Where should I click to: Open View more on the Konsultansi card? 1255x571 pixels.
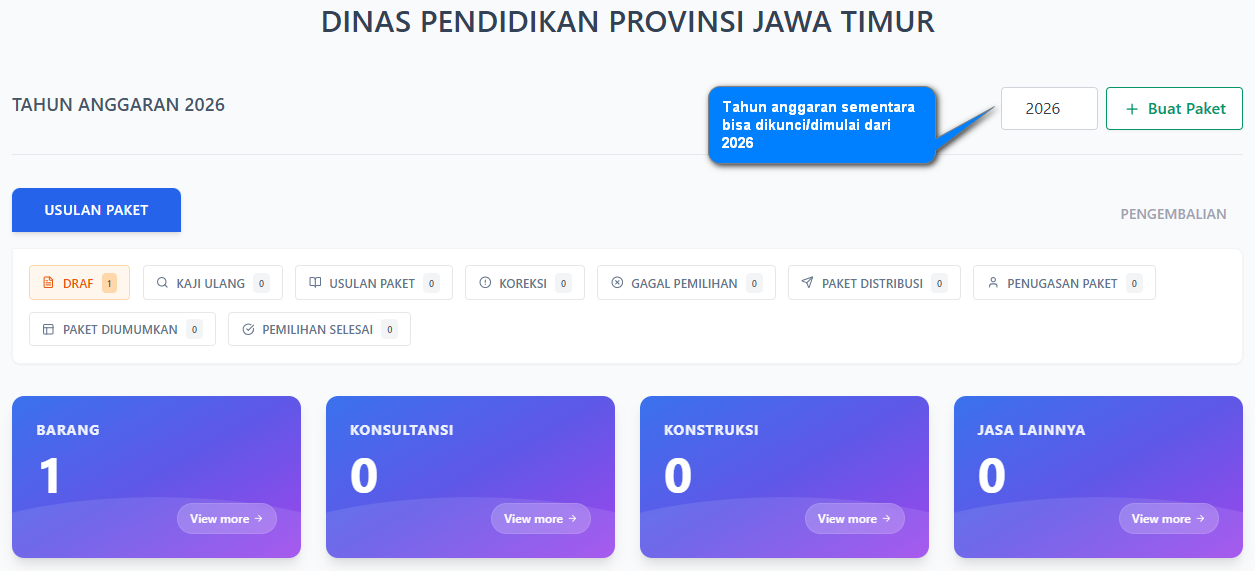(541, 519)
